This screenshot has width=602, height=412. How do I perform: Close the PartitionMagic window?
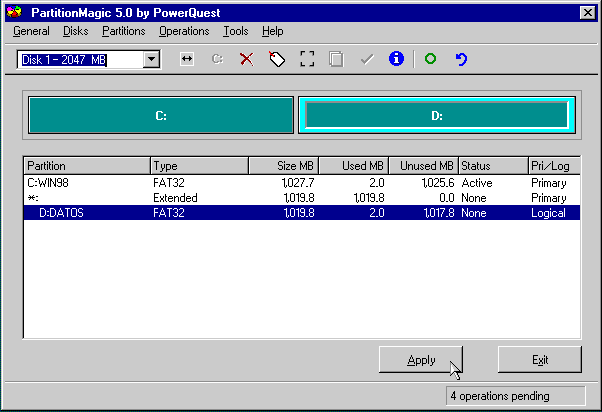[588, 13]
